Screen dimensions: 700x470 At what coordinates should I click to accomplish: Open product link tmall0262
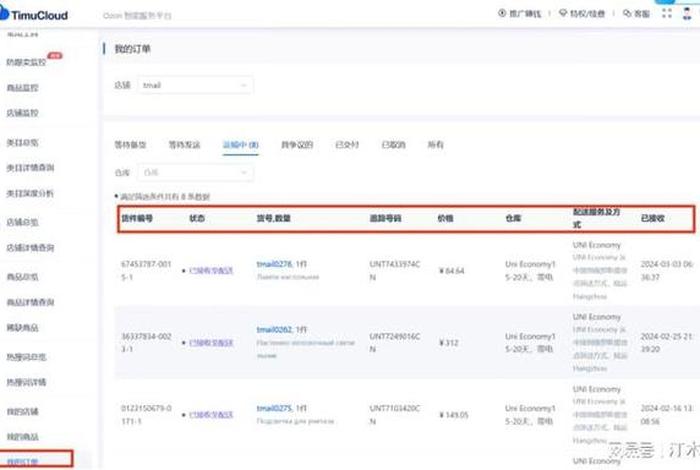(x=274, y=329)
